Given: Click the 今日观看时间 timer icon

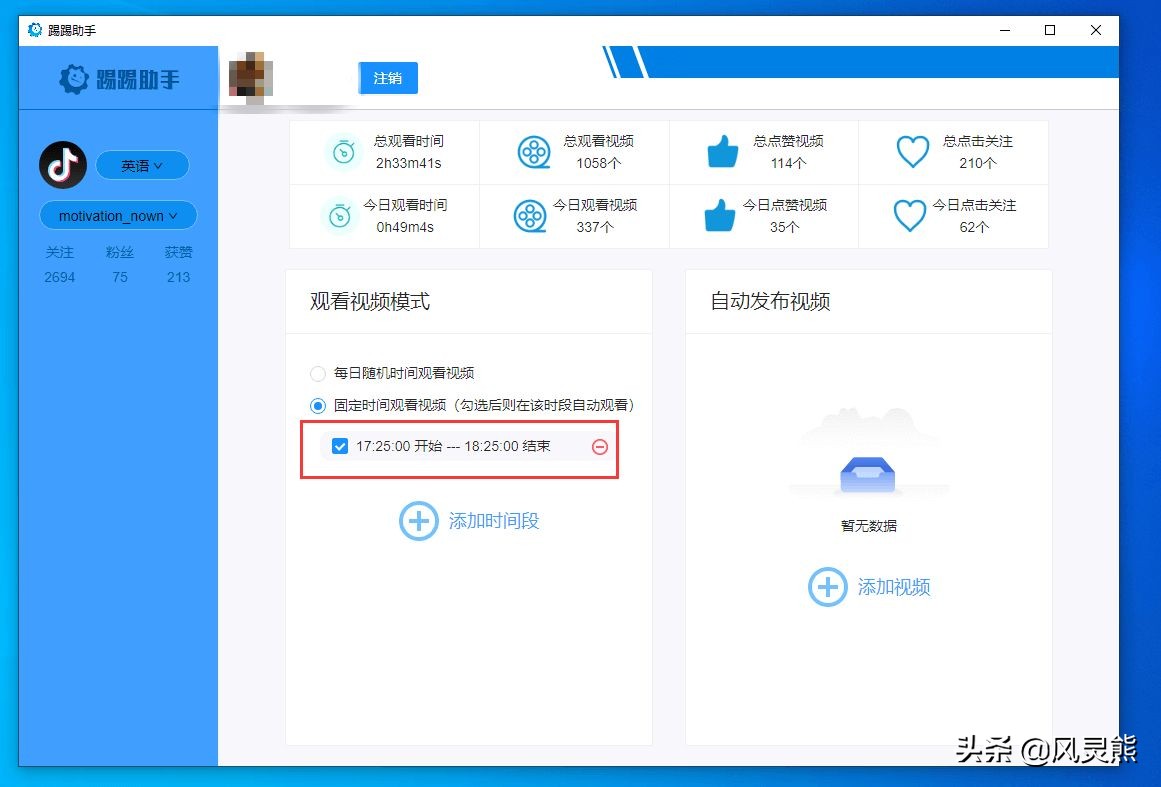Looking at the screenshot, I should 343,216.
